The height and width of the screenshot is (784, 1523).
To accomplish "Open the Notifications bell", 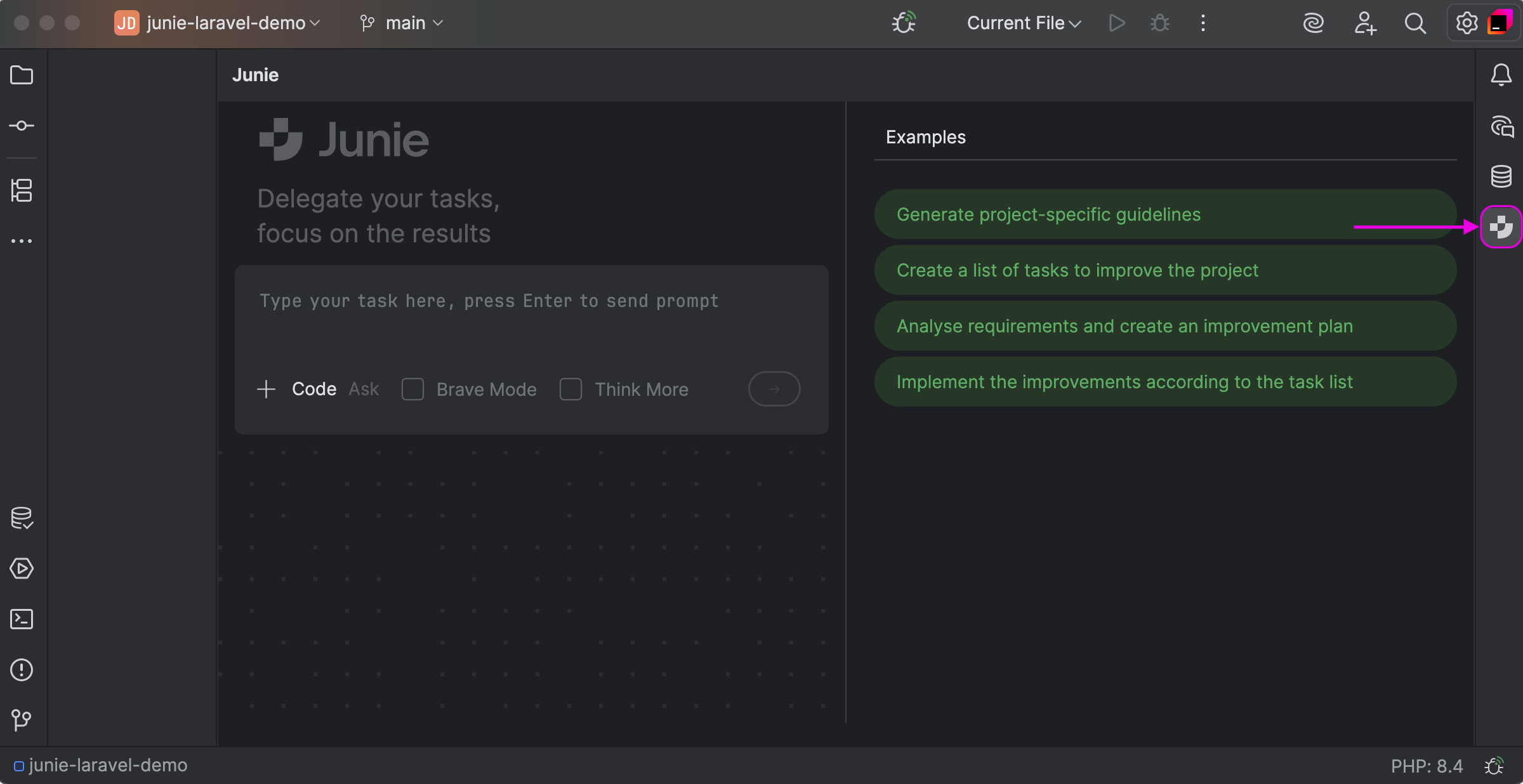I will coord(1501,75).
